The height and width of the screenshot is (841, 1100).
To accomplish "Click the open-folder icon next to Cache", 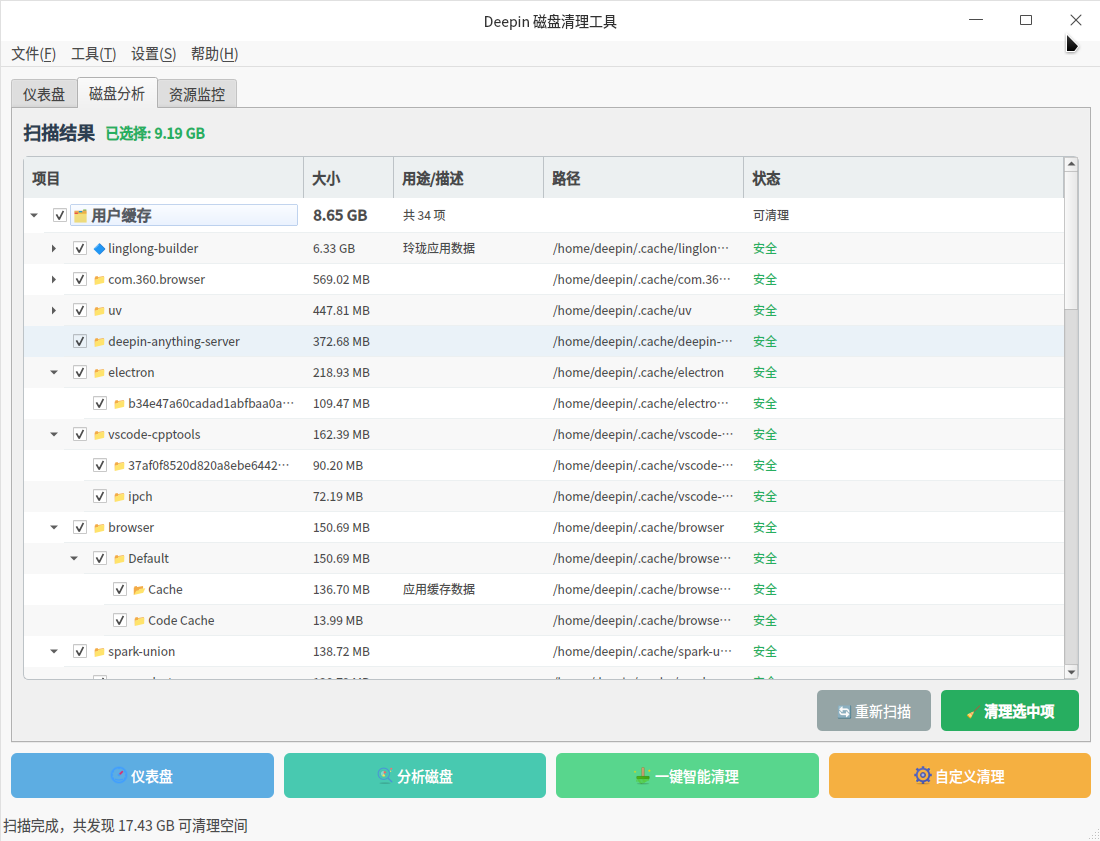I will click(139, 590).
